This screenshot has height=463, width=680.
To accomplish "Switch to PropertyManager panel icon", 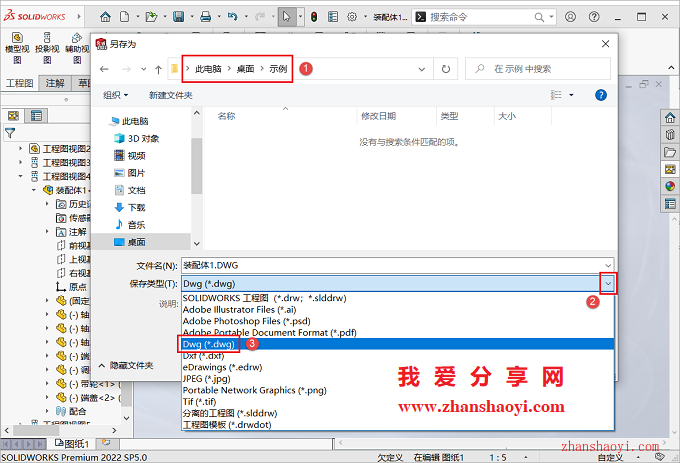I will pyautogui.click(x=36, y=116).
